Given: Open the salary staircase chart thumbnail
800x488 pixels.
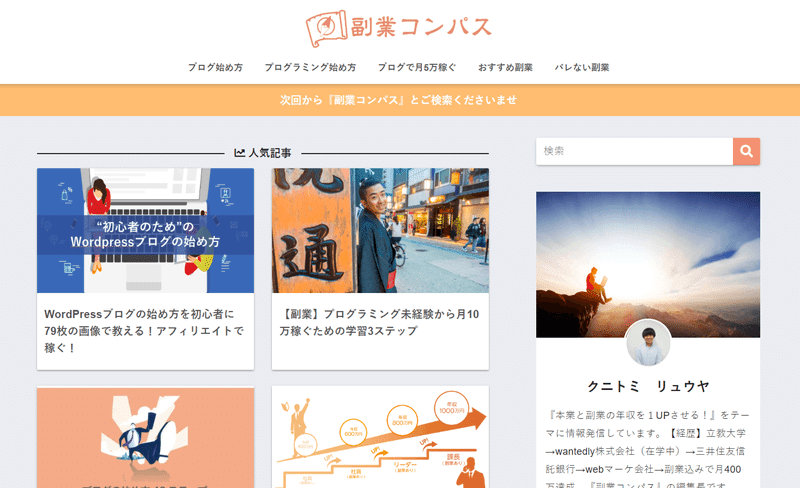Looking at the screenshot, I should coord(380,437).
